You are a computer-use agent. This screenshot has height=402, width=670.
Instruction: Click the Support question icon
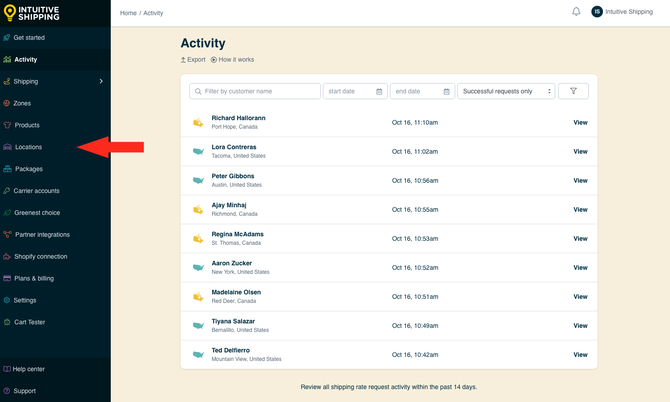7,390
